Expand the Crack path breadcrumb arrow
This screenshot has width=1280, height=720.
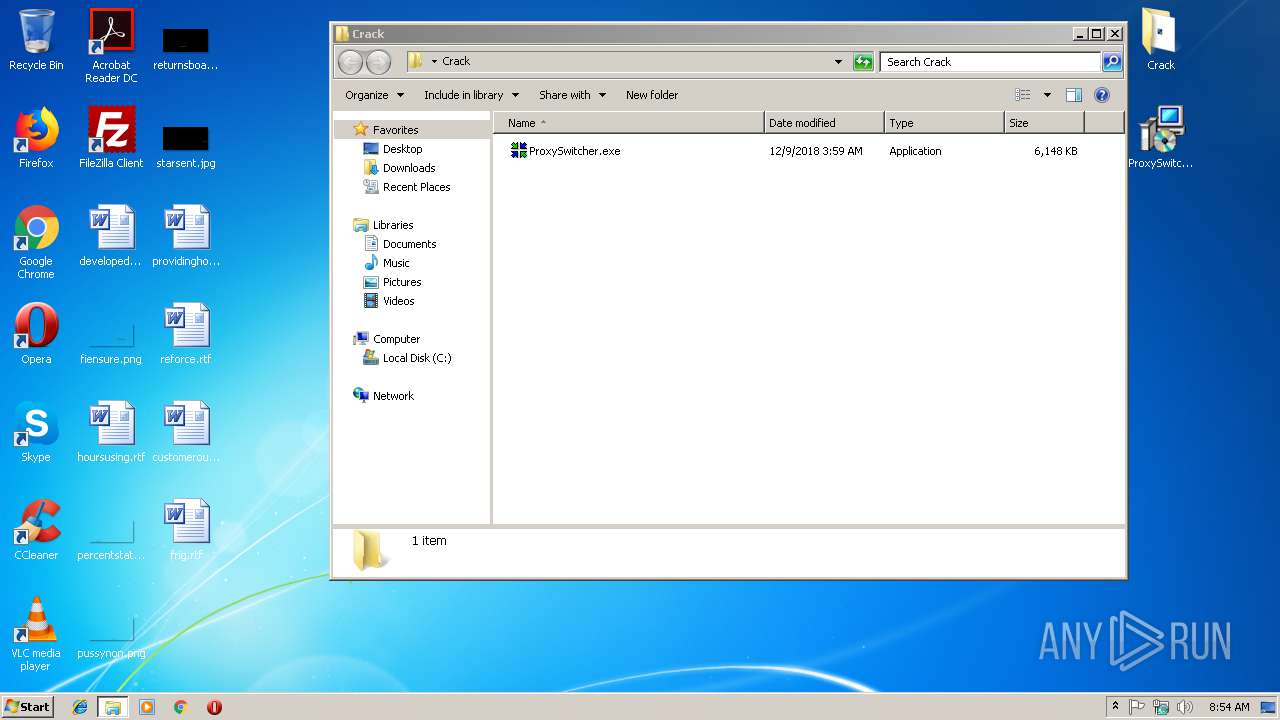tap(434, 62)
